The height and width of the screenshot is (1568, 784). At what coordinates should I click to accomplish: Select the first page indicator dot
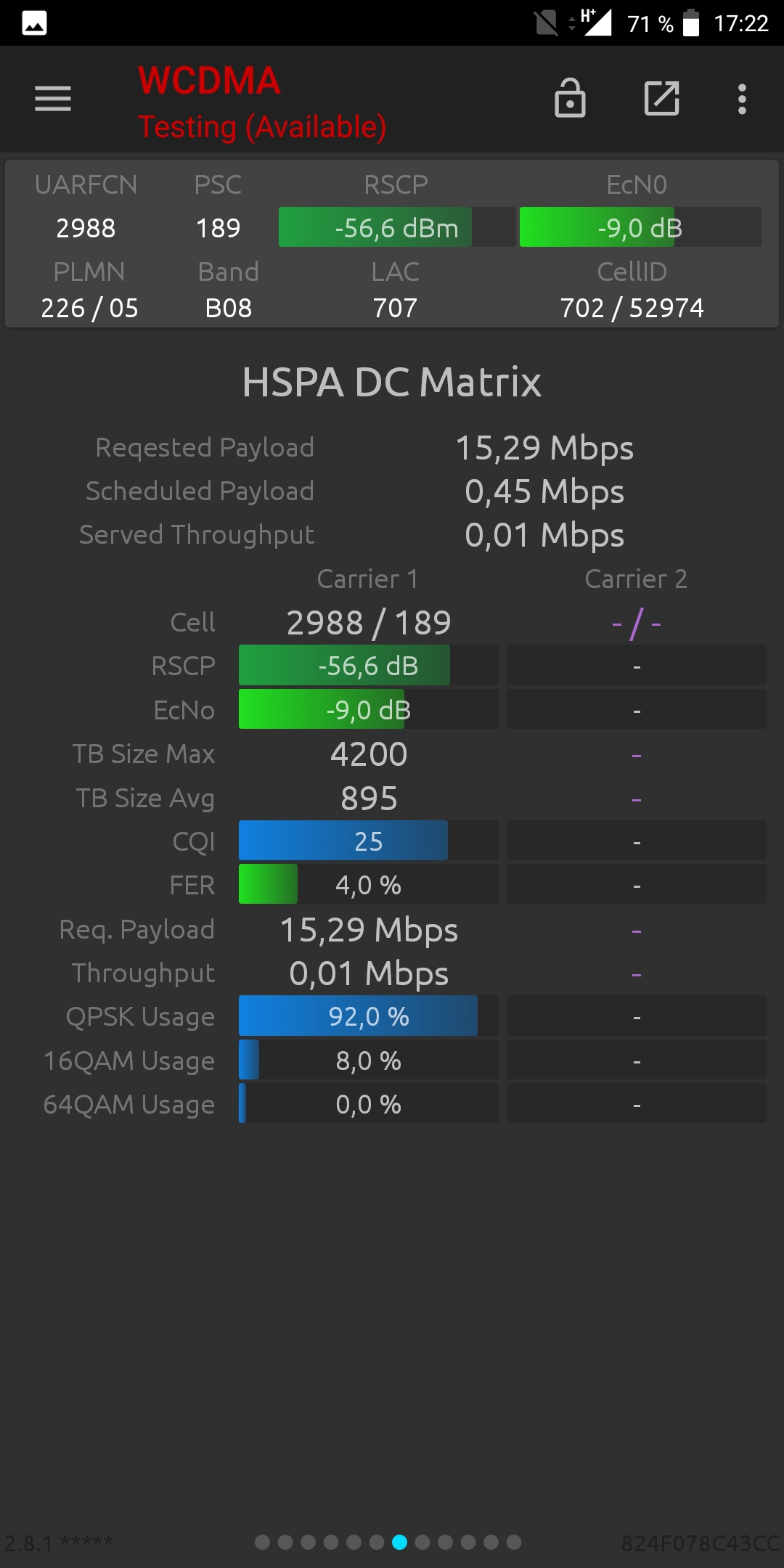click(x=263, y=1542)
